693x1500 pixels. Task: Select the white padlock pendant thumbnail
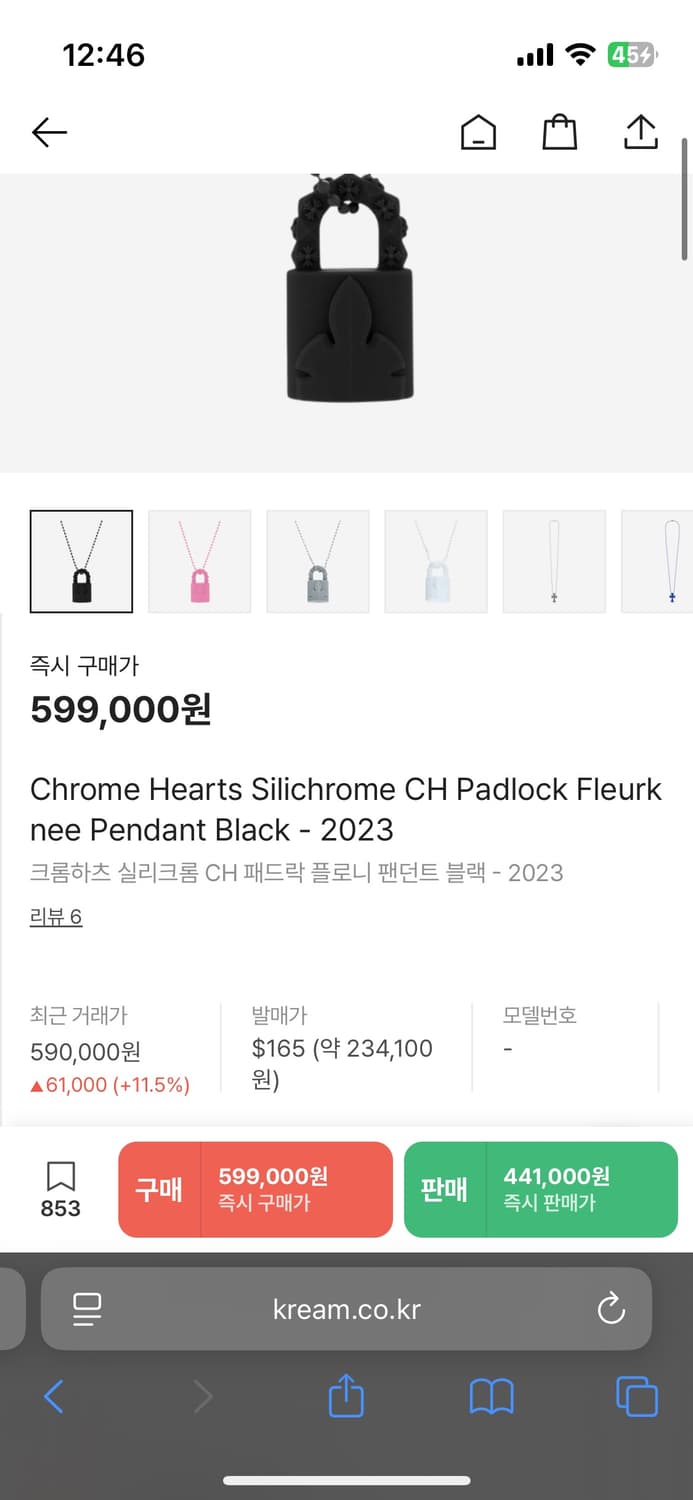point(436,561)
